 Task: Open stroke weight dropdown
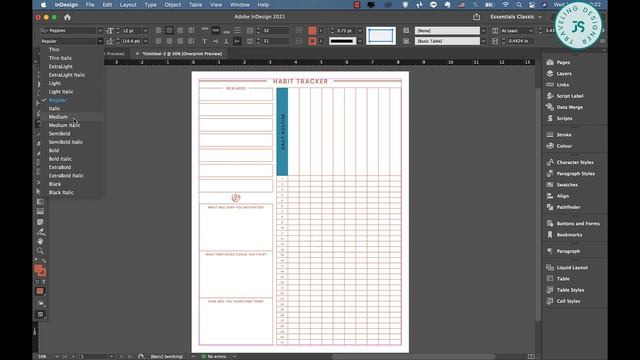(360, 31)
